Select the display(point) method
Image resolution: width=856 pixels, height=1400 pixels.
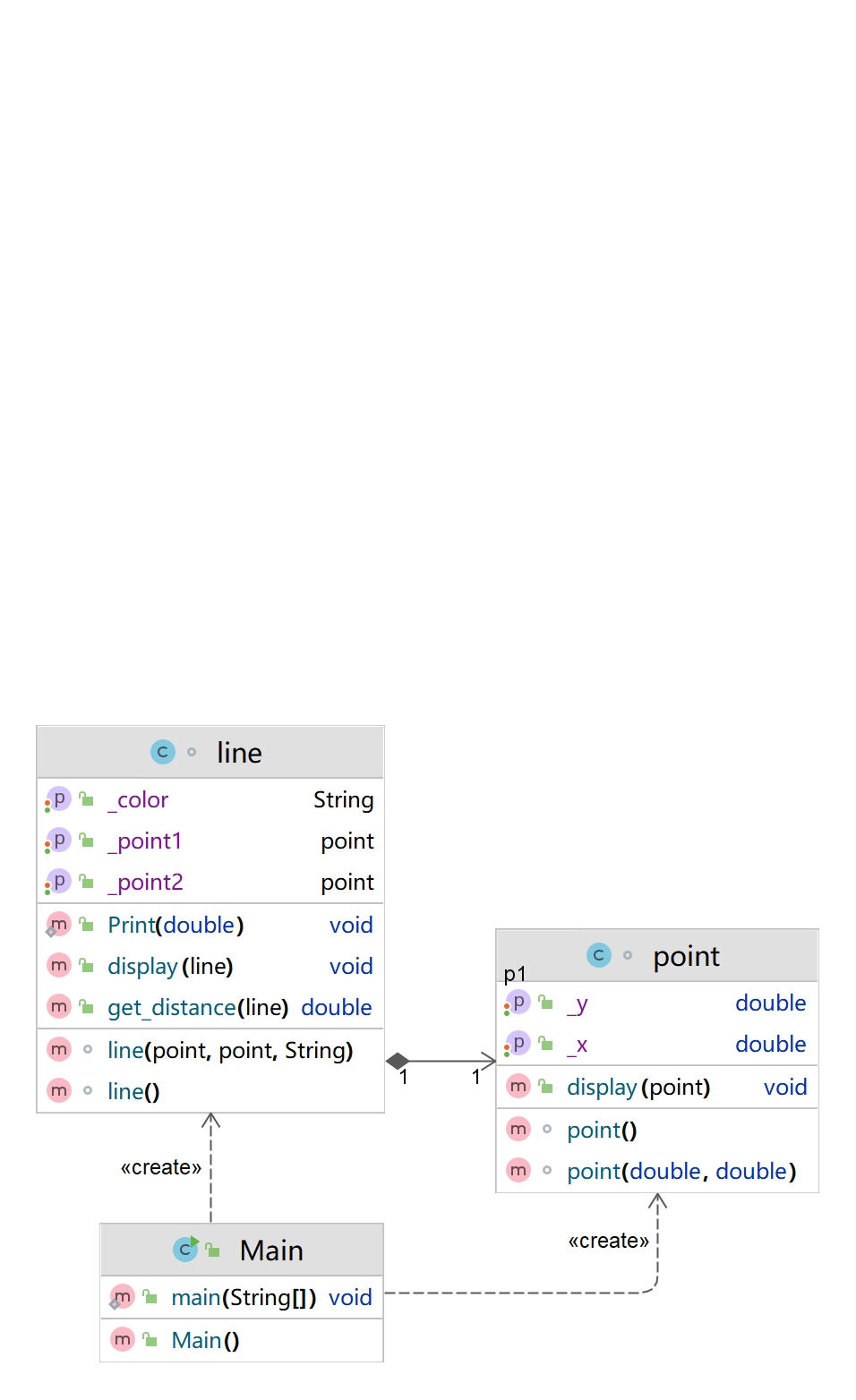click(x=638, y=1088)
